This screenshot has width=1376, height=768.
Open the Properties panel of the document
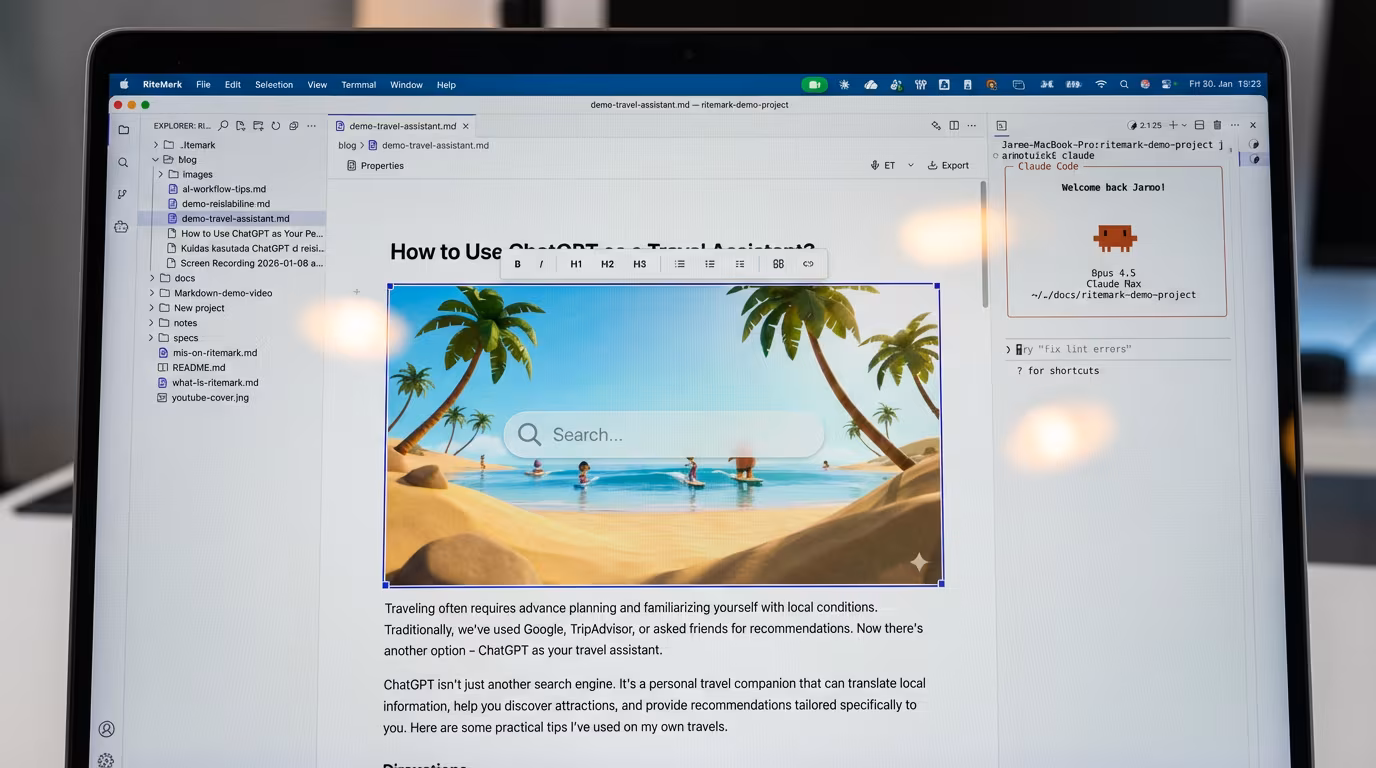[x=375, y=166]
